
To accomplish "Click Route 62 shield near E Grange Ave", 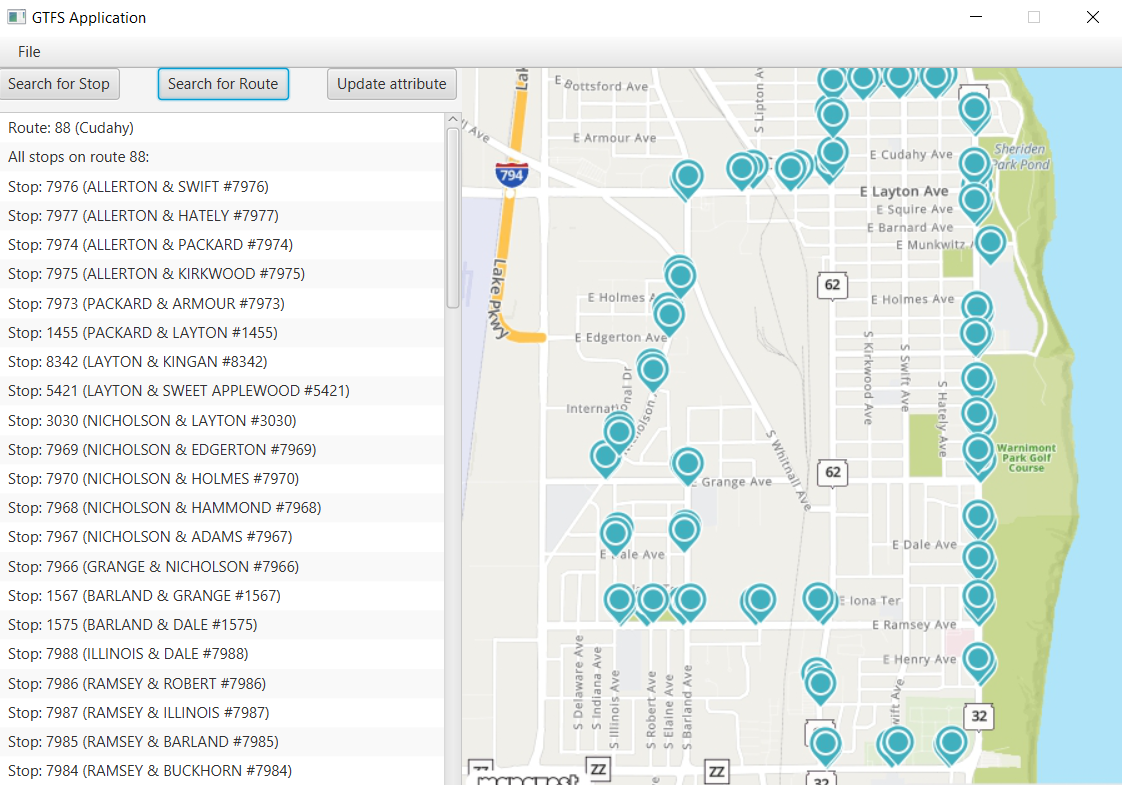I will [x=832, y=472].
